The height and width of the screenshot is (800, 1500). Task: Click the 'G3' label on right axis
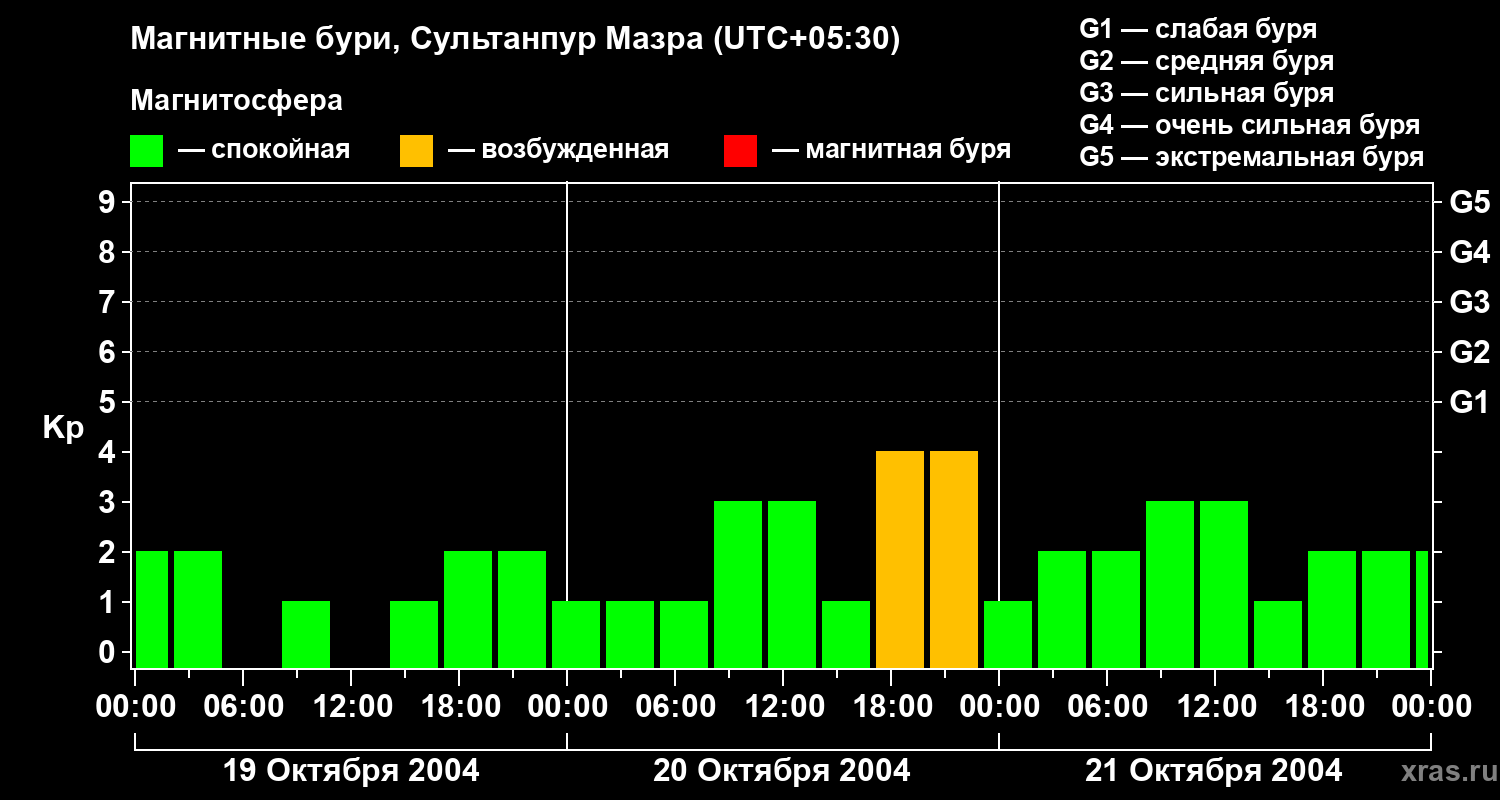point(1469,302)
